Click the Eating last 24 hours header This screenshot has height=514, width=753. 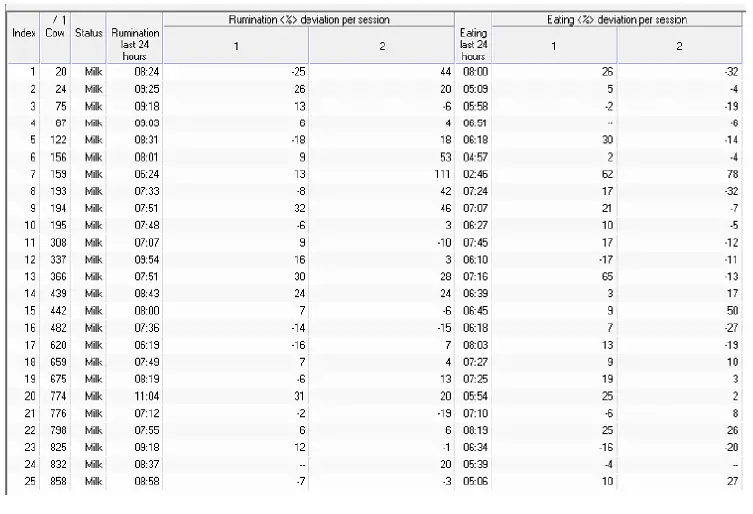(x=473, y=45)
